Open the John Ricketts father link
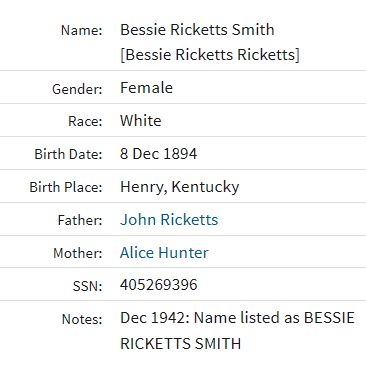Viewport: 366px width, 365px height. pyautogui.click(x=169, y=220)
